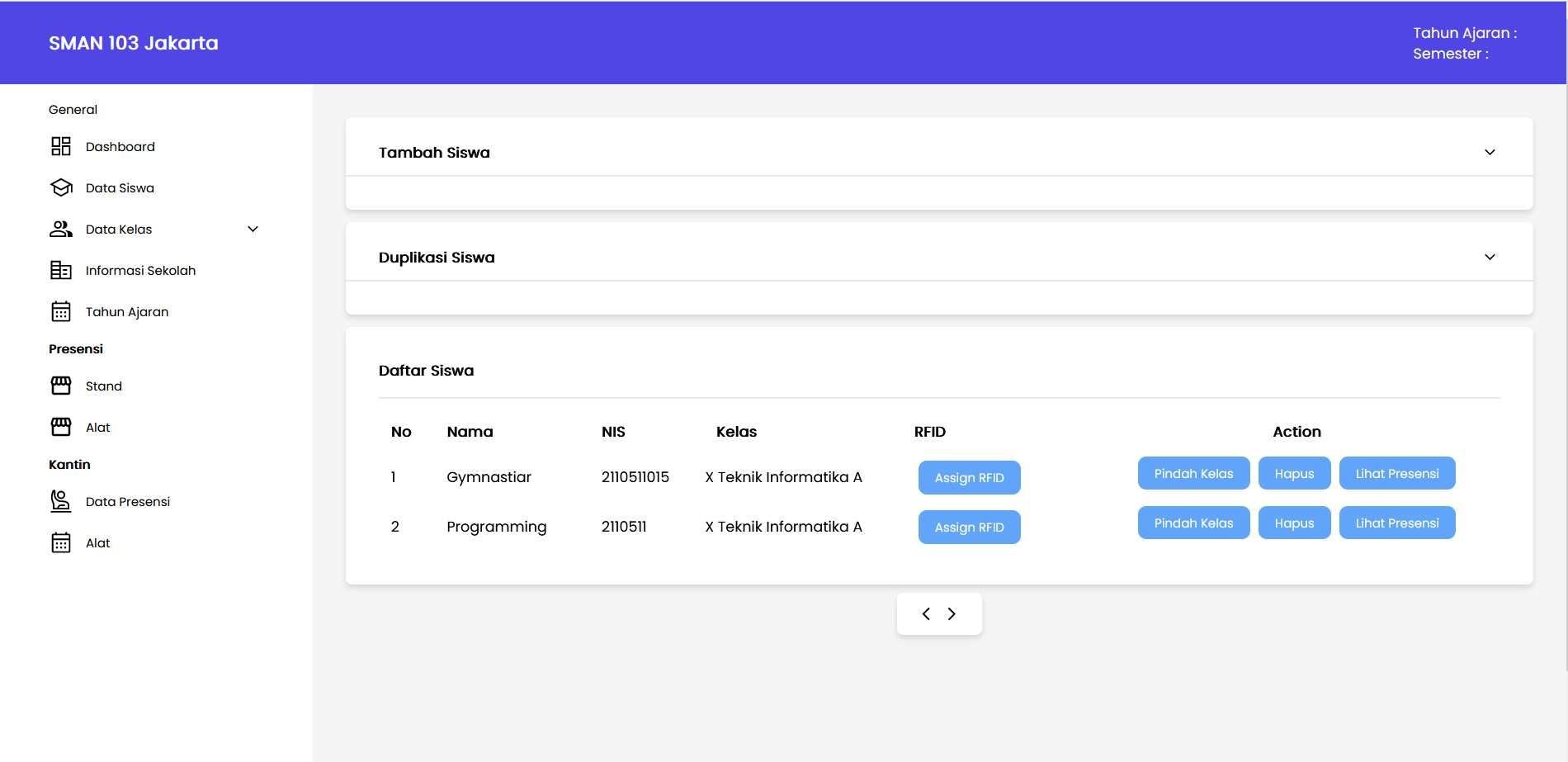The width and height of the screenshot is (1568, 762).
Task: Expand the Tambah Siswa panel
Action: [1490, 153]
